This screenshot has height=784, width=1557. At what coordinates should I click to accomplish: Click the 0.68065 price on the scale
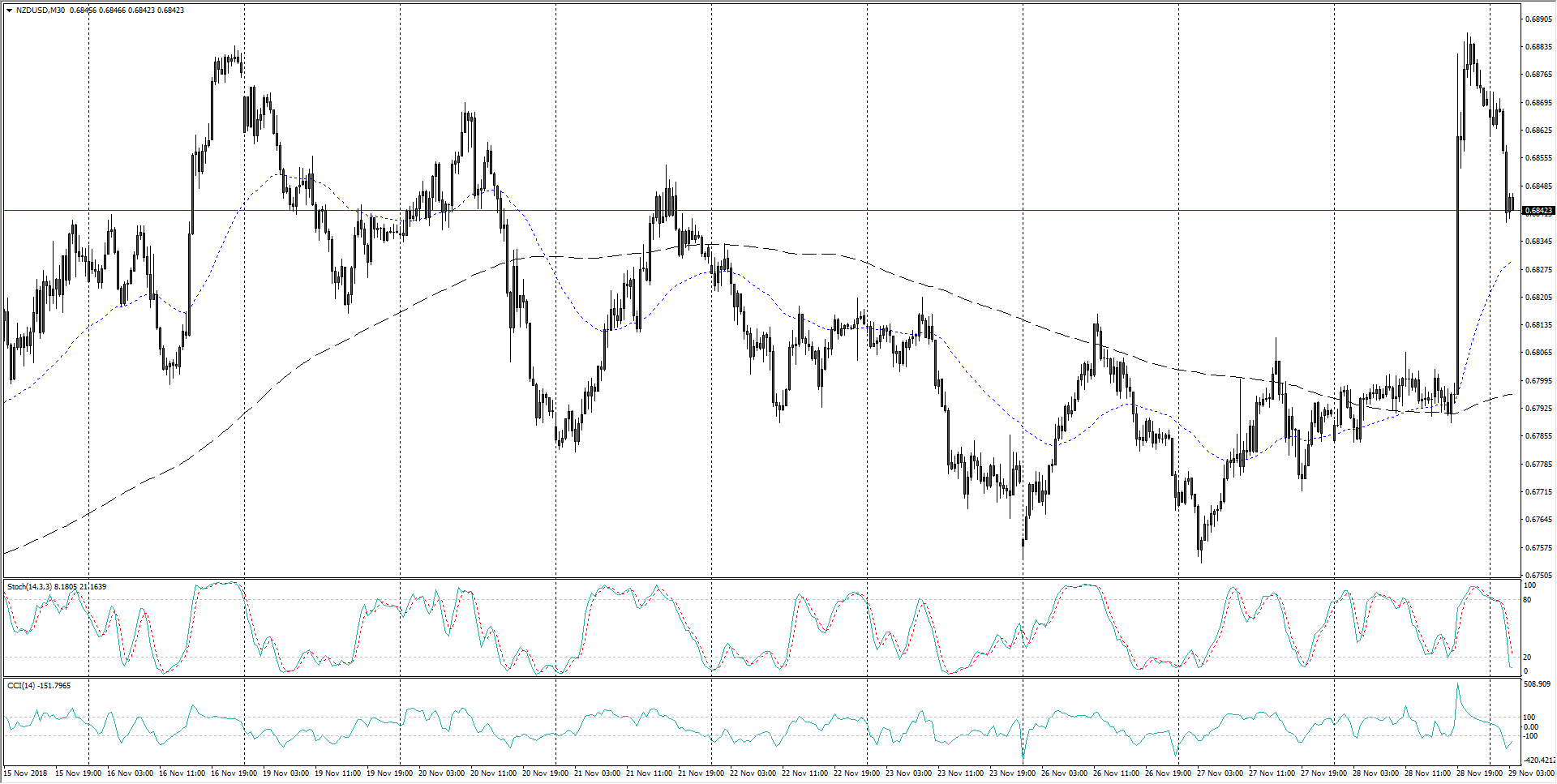coord(1538,353)
